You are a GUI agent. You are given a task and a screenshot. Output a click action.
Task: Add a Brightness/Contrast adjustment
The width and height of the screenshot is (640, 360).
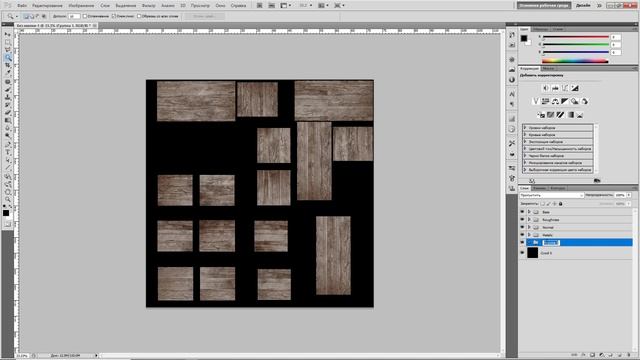(x=546, y=88)
